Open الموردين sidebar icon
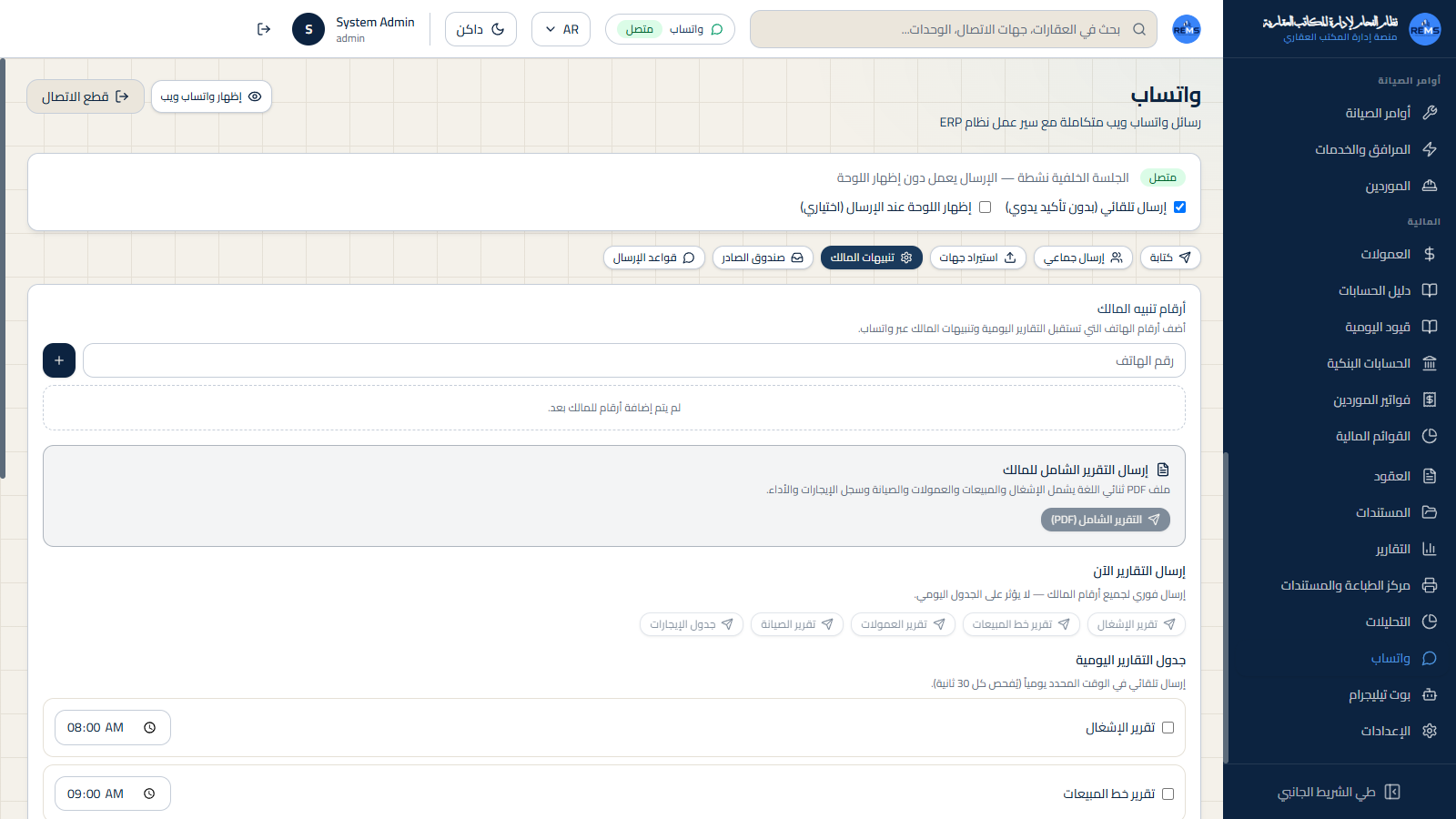The width and height of the screenshot is (1456, 819). 1430,186
